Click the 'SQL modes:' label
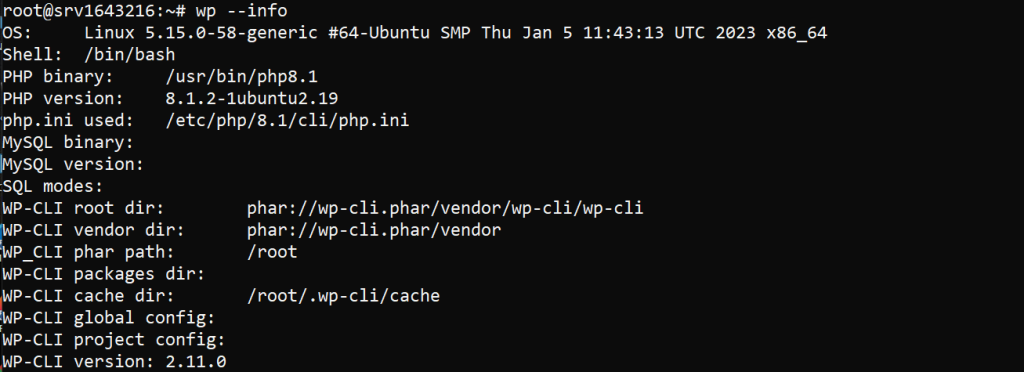Viewport: 1024px width, 372px height. point(52,187)
